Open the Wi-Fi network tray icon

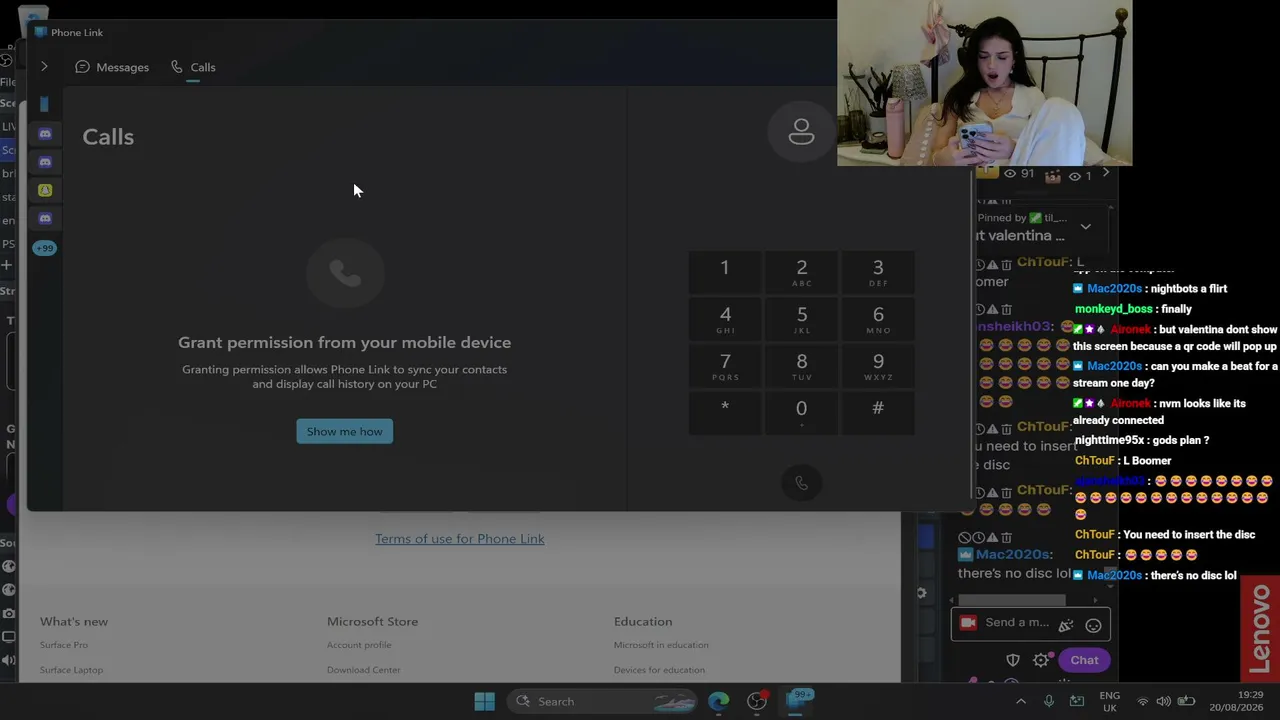coord(1143,701)
